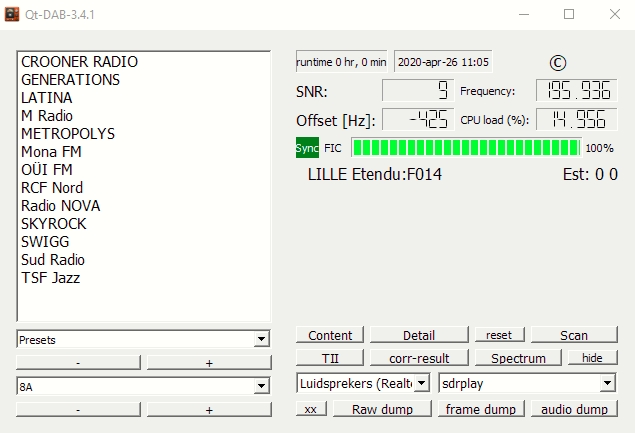Viewport: 635px width, 433px height.
Task: Click the copyright symbol icon
Action: 558,63
